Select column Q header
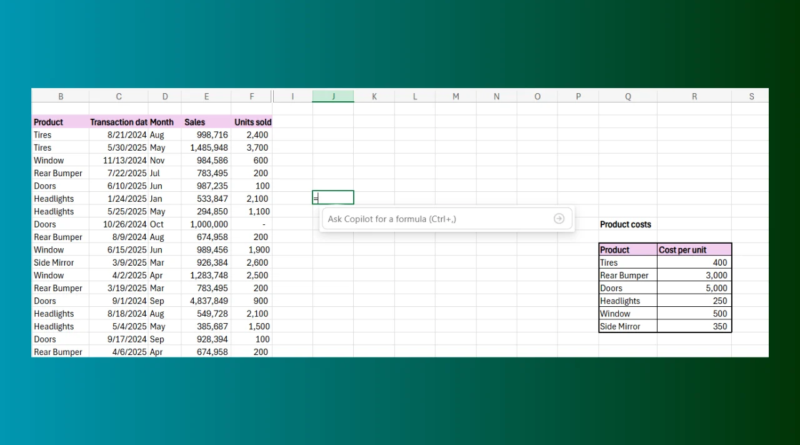800x445 pixels. pyautogui.click(x=627, y=96)
